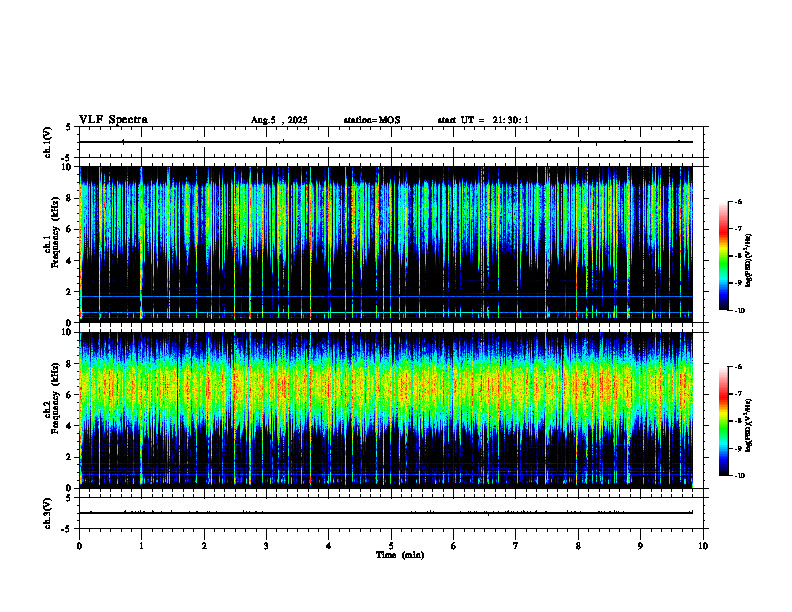The width and height of the screenshot is (792, 612).
Task: Click the ch.2 "Frequency (kHz)" axis label
Action: point(55,398)
